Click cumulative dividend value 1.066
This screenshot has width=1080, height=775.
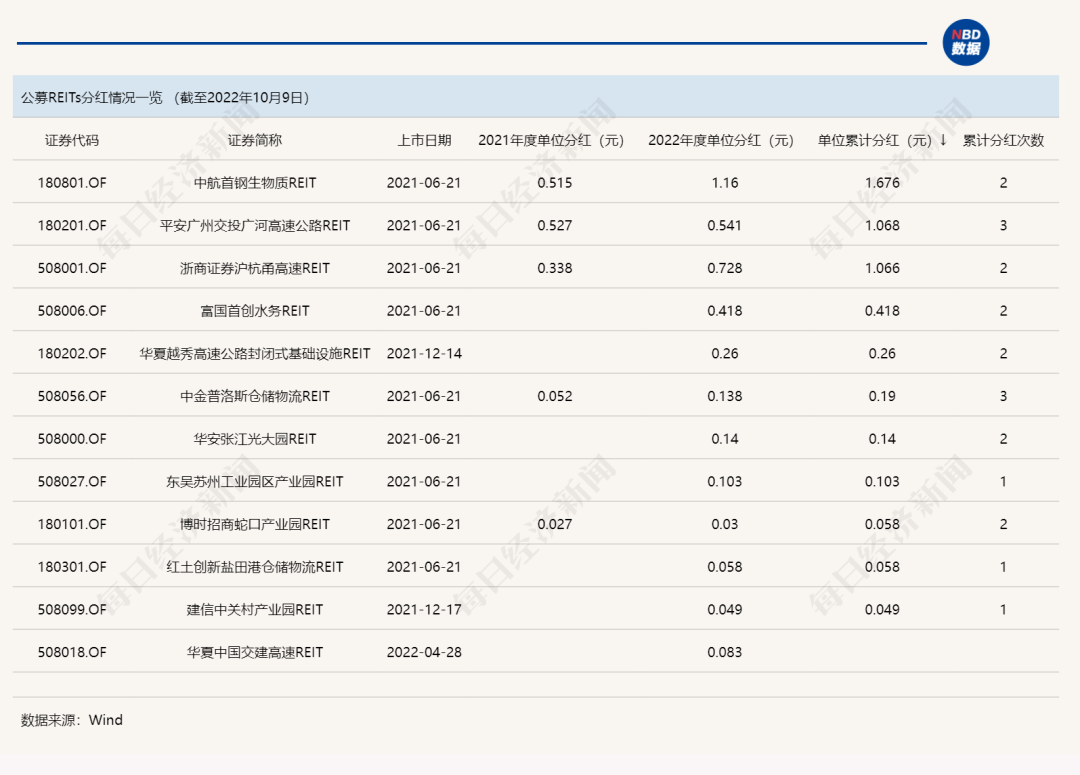(x=882, y=269)
